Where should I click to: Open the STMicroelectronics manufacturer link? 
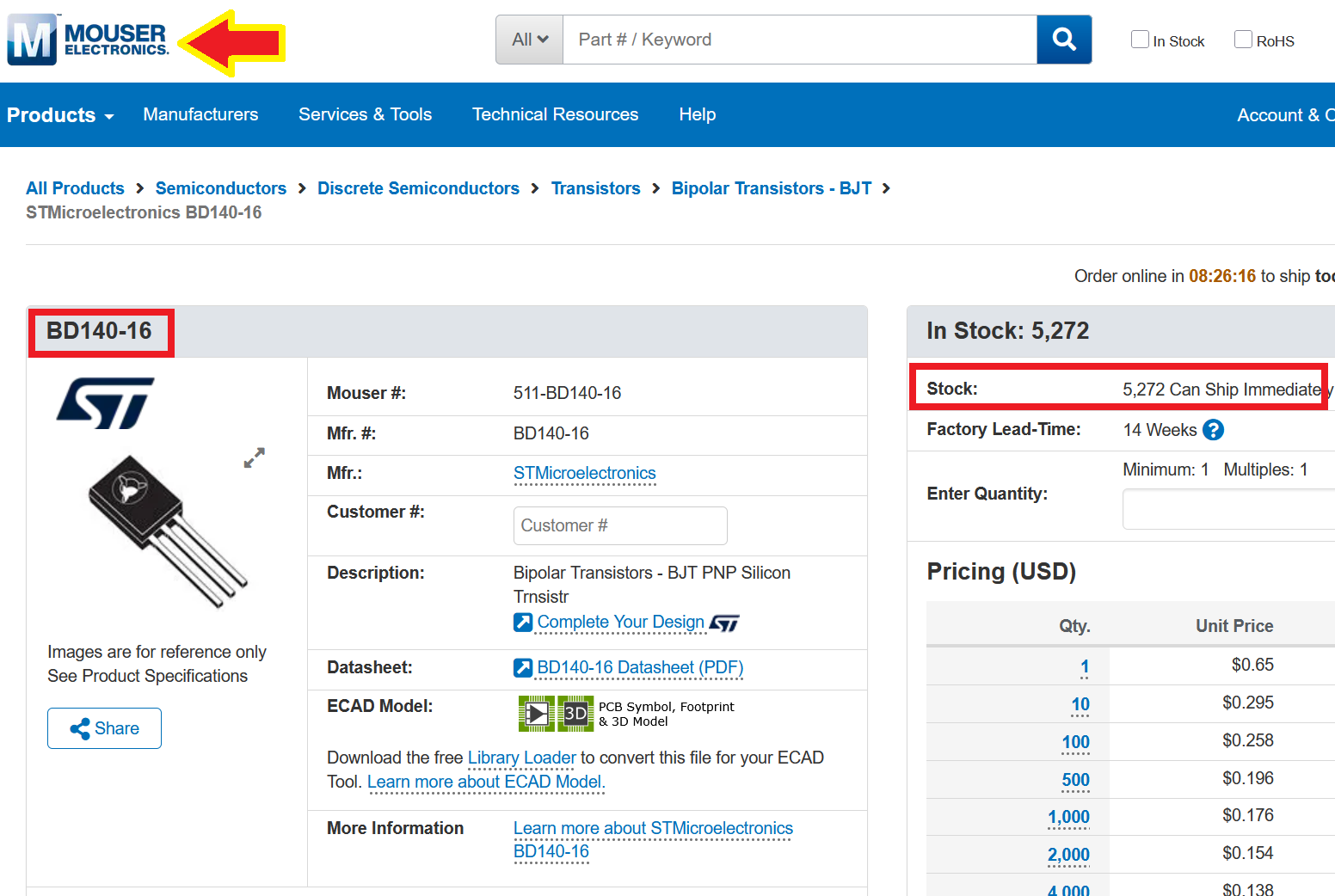[x=584, y=473]
